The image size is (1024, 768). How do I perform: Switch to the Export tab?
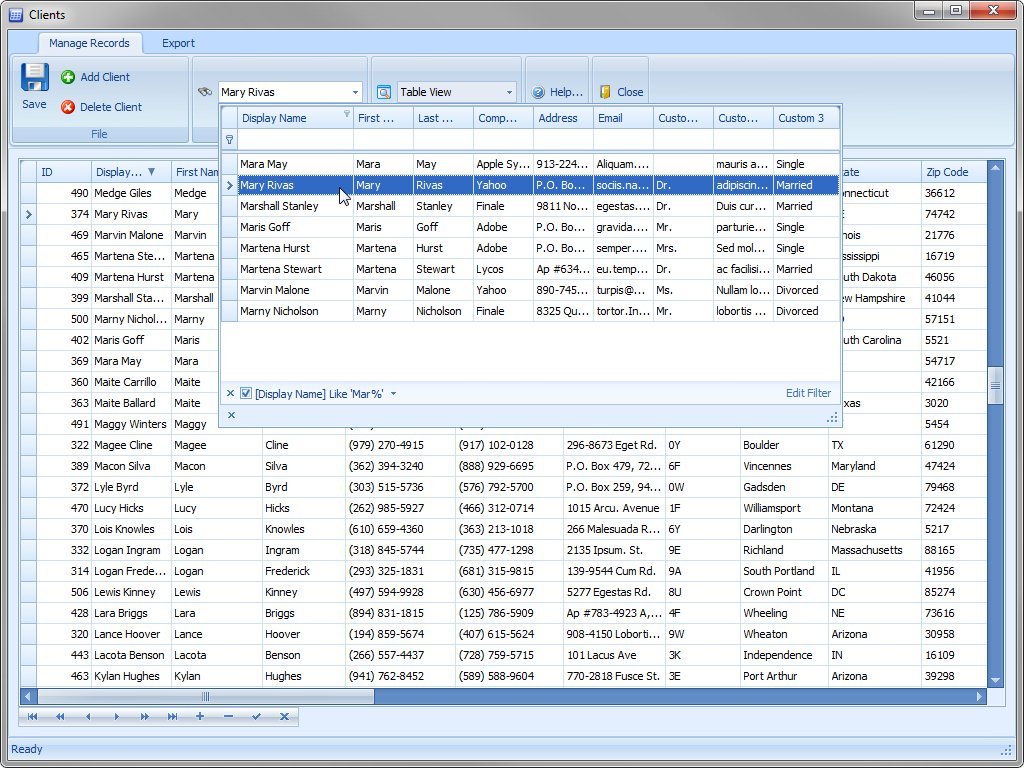point(178,43)
